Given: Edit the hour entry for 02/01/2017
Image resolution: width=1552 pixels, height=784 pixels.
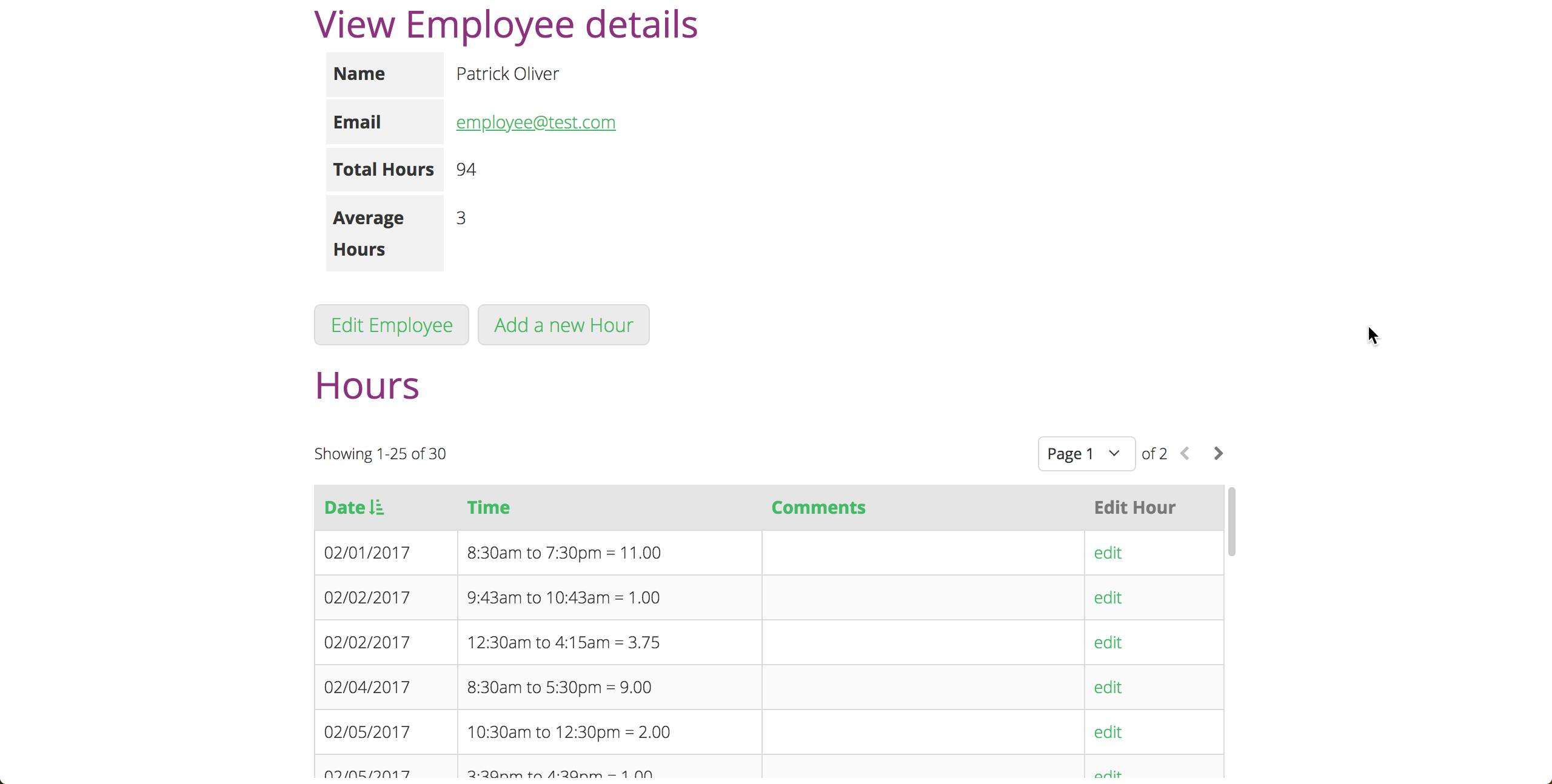Looking at the screenshot, I should [1108, 552].
